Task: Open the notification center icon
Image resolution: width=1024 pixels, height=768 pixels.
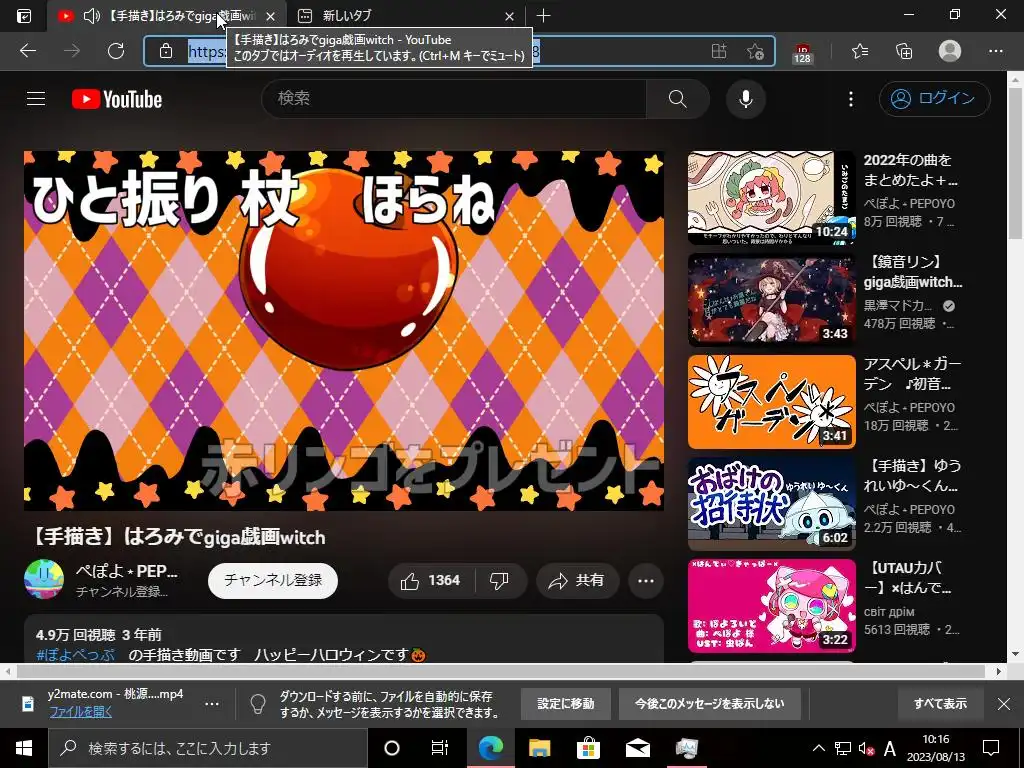Action: tap(991, 748)
